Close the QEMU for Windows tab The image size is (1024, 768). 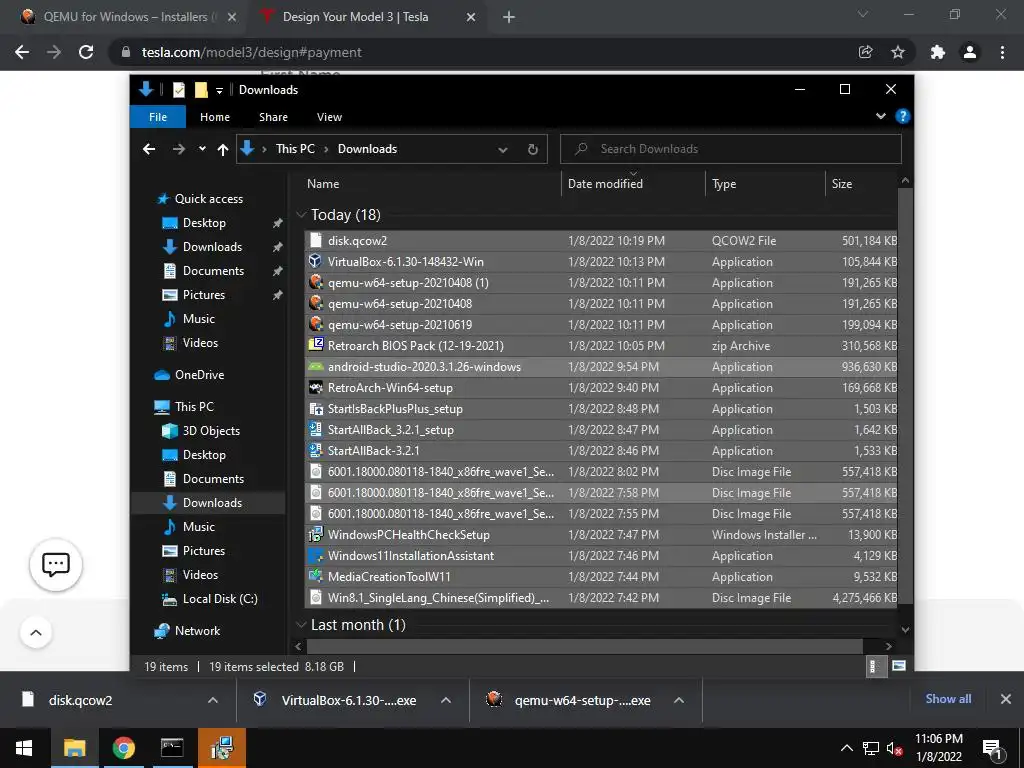coord(231,17)
